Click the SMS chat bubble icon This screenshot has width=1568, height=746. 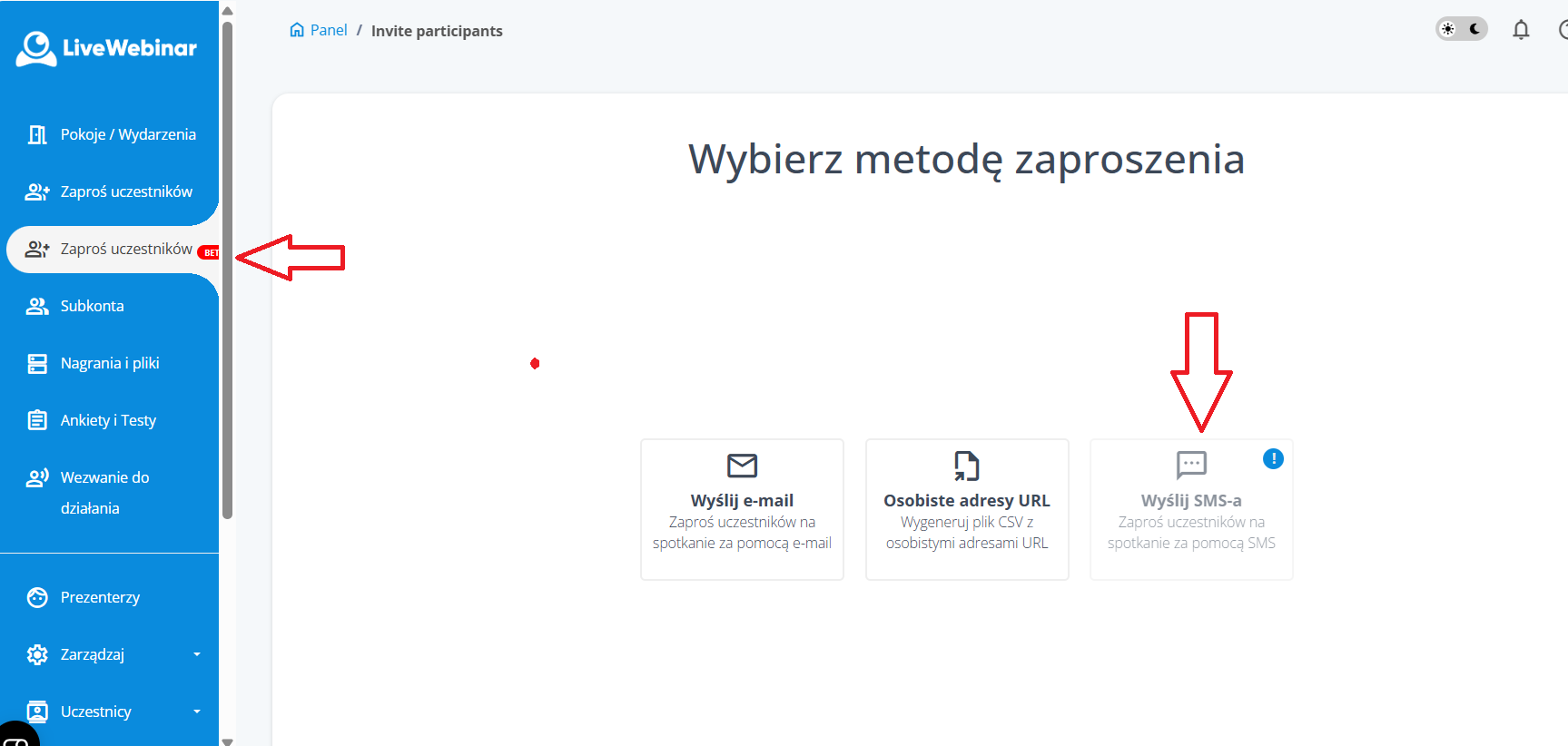pyautogui.click(x=1191, y=465)
